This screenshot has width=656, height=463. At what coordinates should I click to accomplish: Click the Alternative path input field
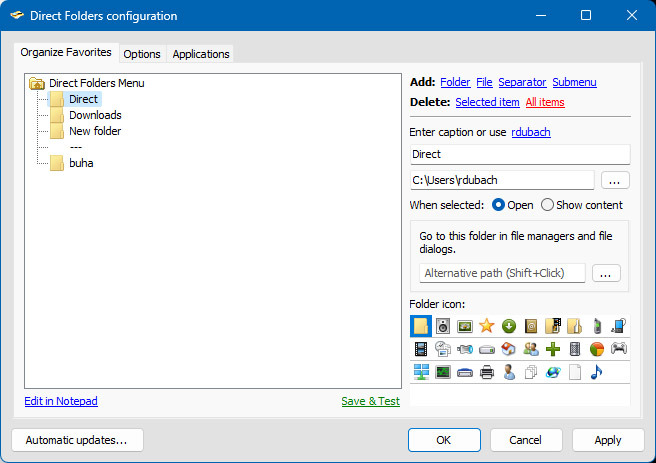pos(502,273)
